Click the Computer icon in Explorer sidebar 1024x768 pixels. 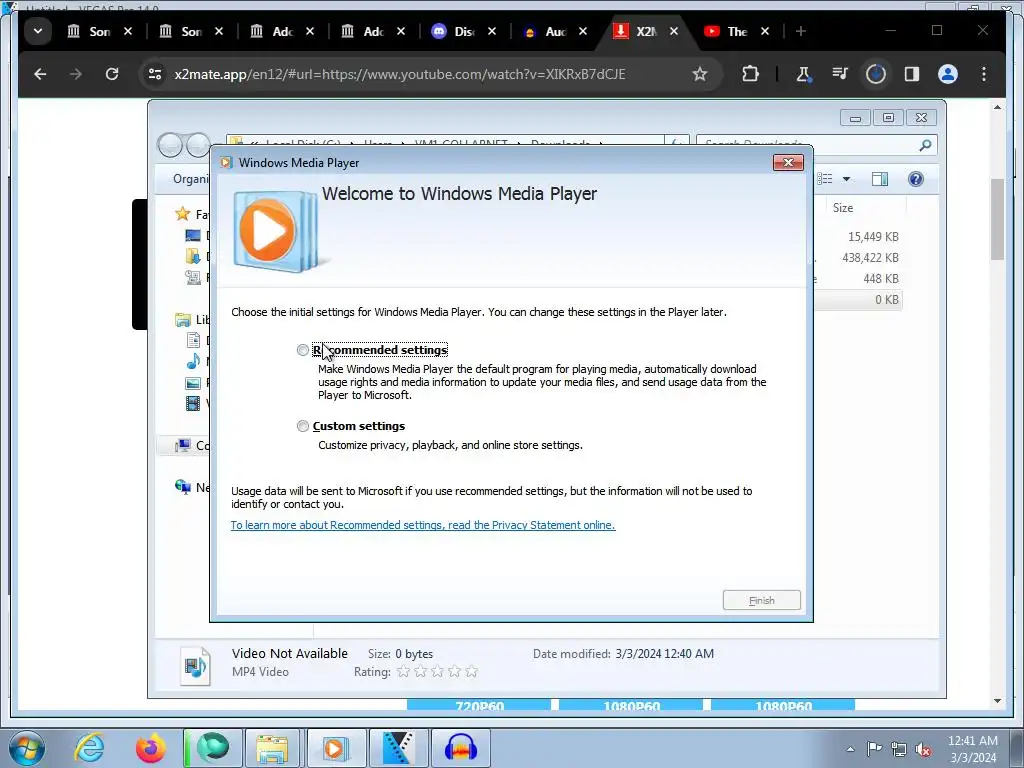coord(183,445)
